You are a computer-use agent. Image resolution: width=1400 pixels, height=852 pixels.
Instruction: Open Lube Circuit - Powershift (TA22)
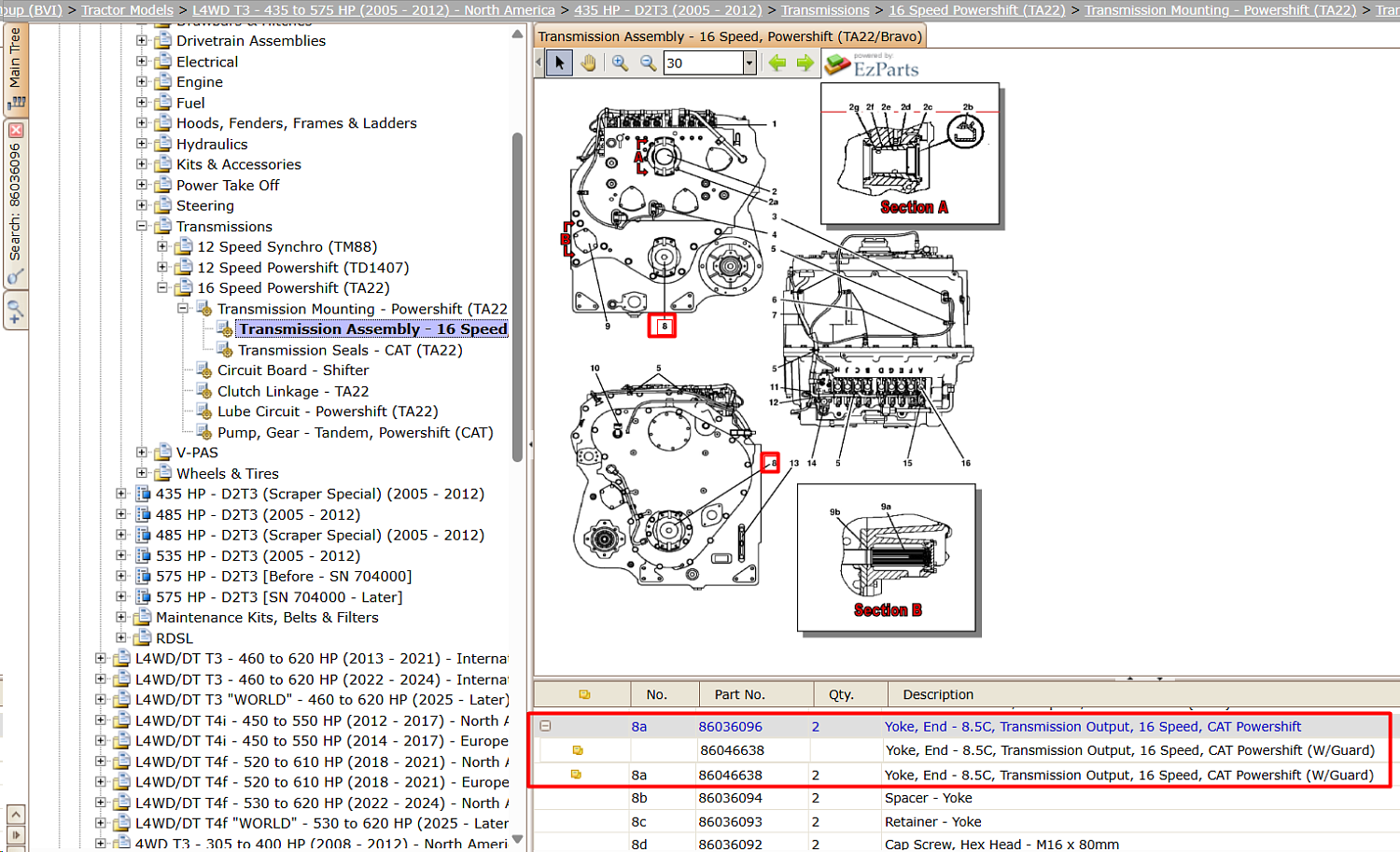coord(328,412)
